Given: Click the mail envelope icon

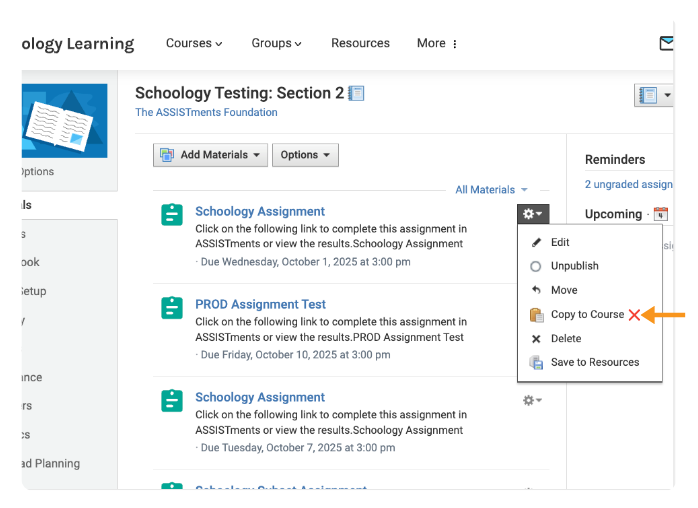Looking at the screenshot, I should click(x=667, y=44).
